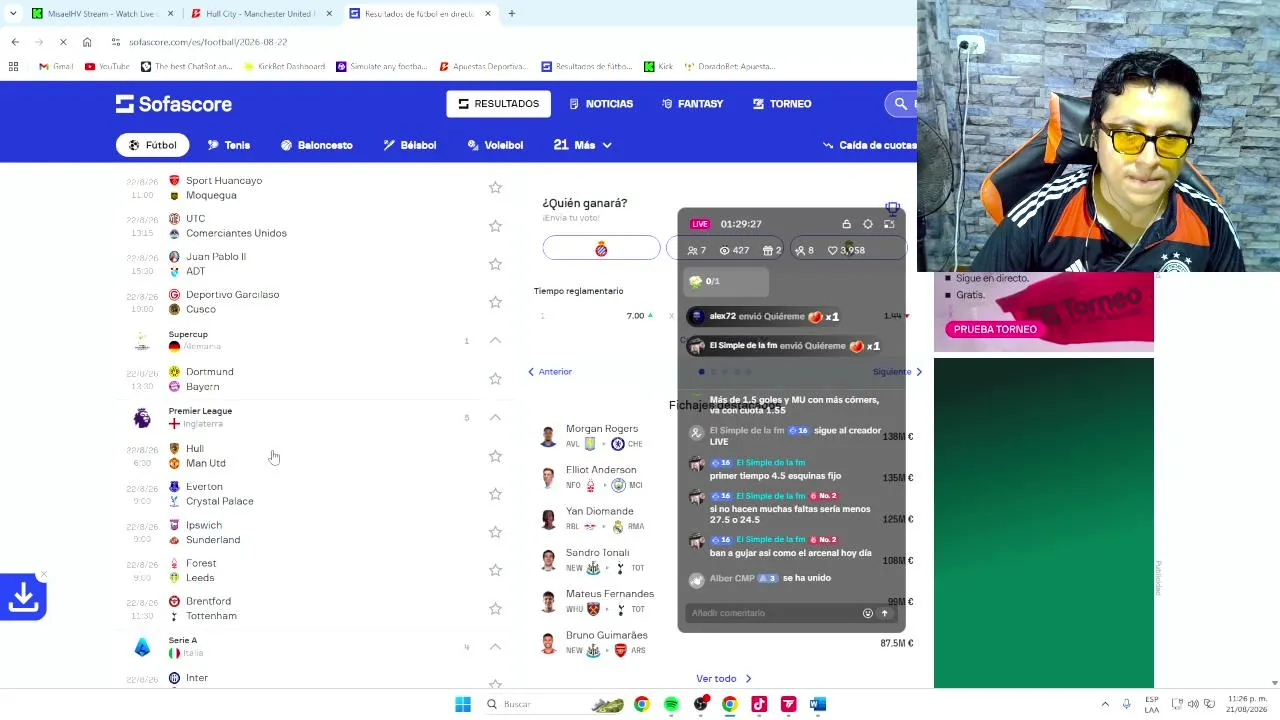Show hidden system tray icons
The width and height of the screenshot is (1280, 720).
point(1105,704)
